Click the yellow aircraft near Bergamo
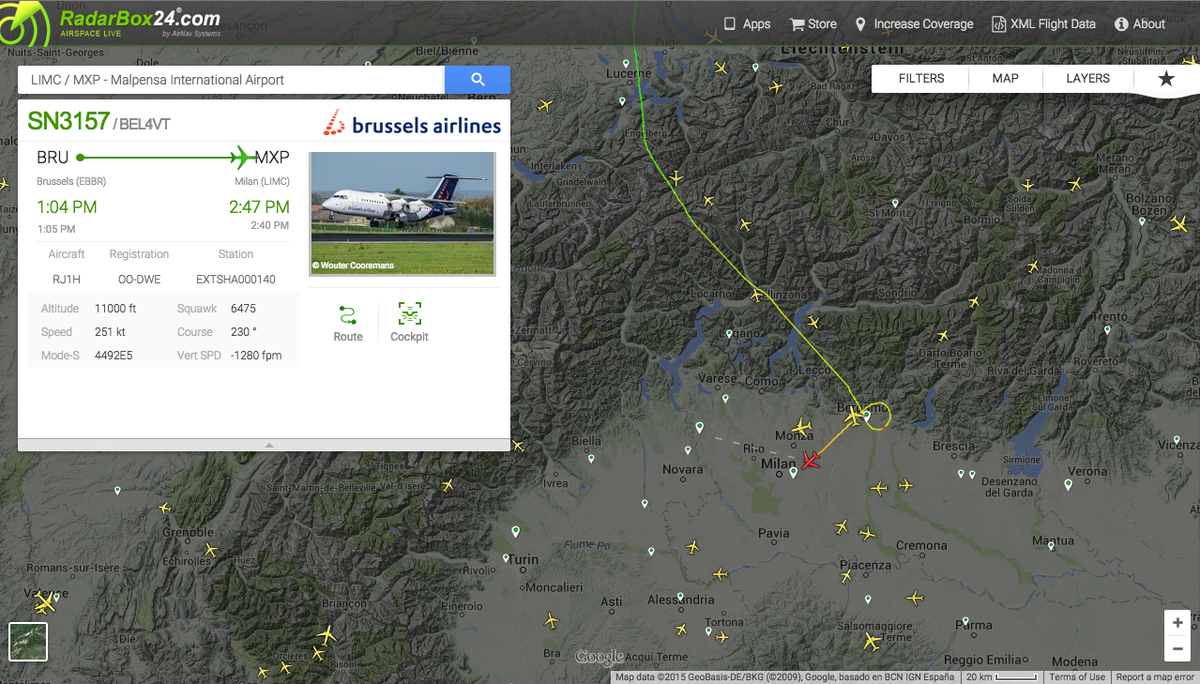The image size is (1200, 684). 856,417
